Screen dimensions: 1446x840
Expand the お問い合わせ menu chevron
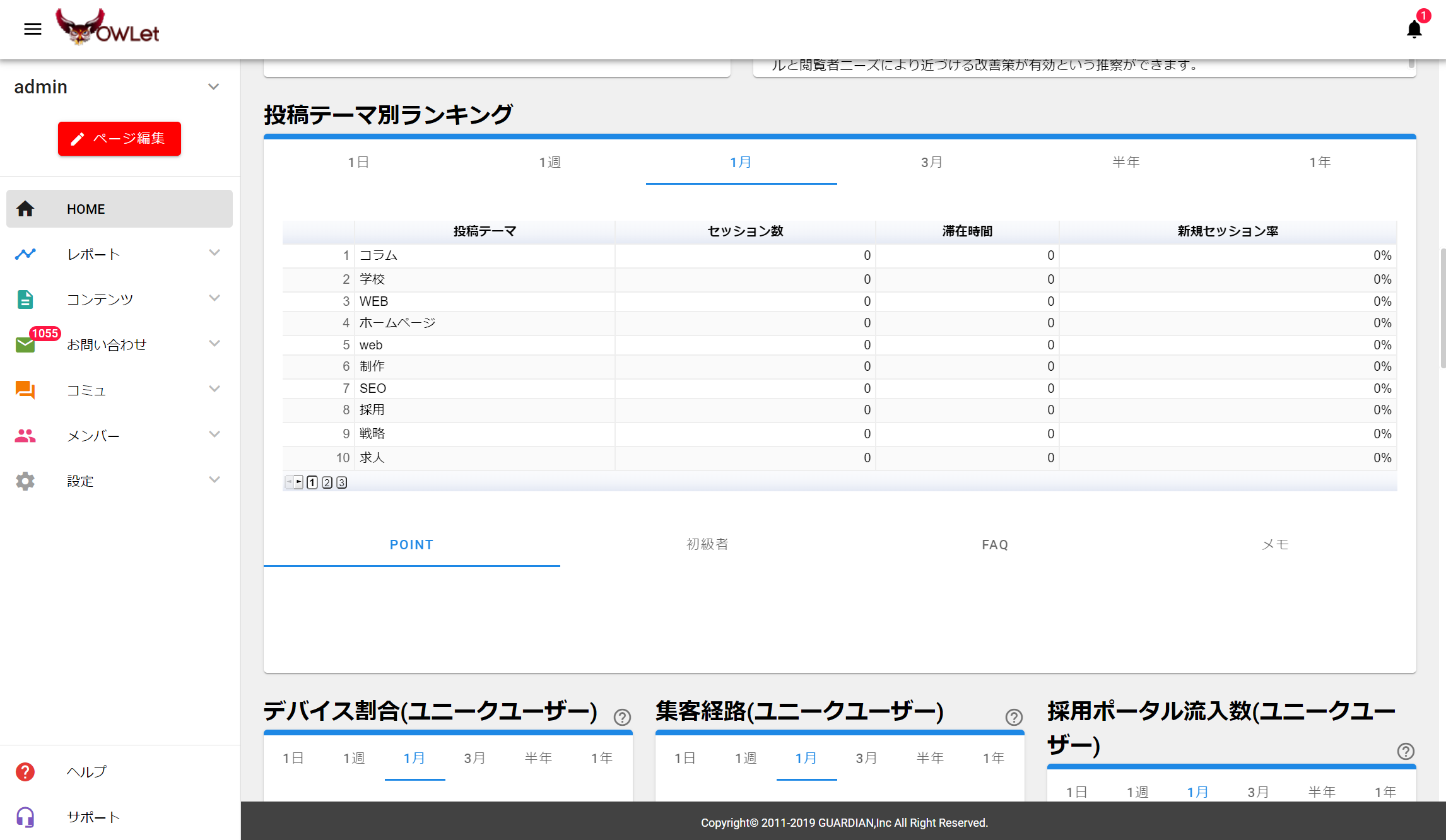[215, 344]
